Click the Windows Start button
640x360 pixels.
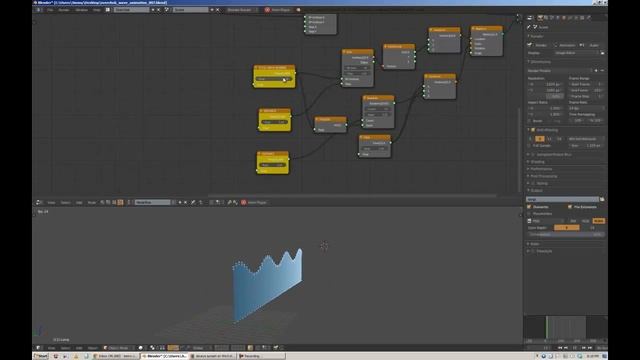tap(41, 356)
